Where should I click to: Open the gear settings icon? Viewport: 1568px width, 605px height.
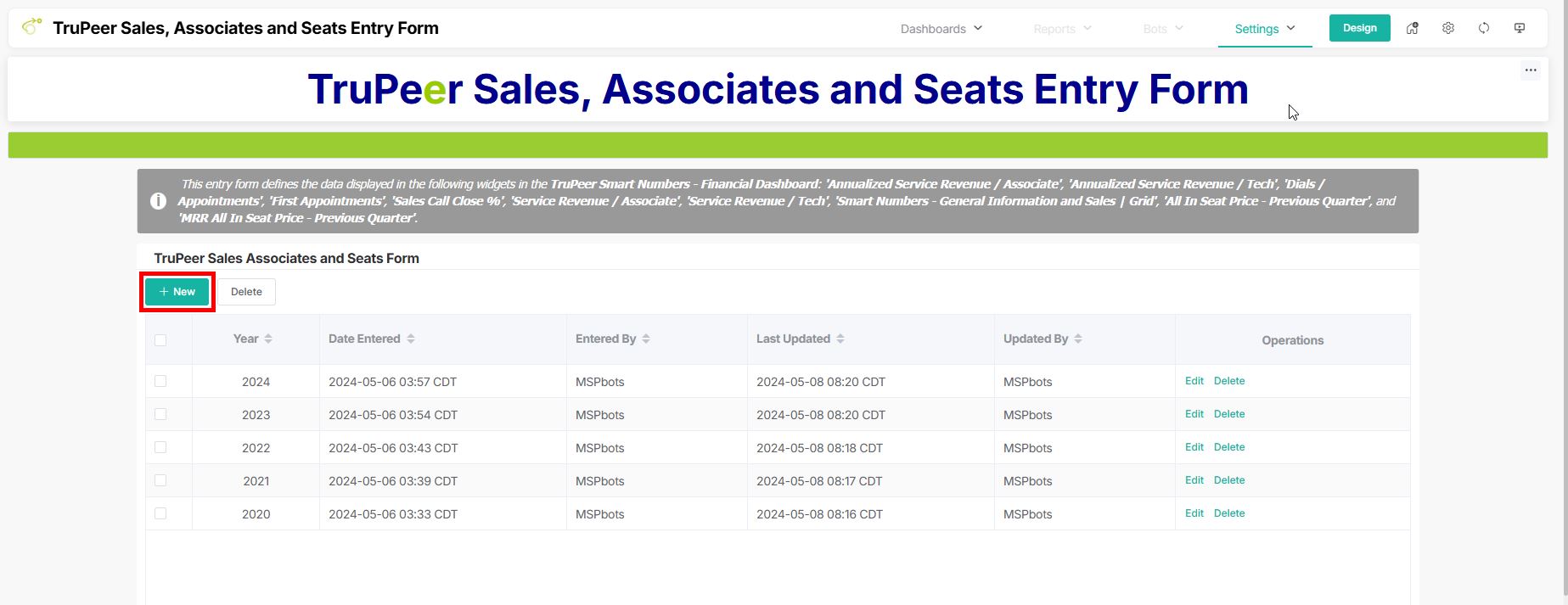click(1448, 28)
